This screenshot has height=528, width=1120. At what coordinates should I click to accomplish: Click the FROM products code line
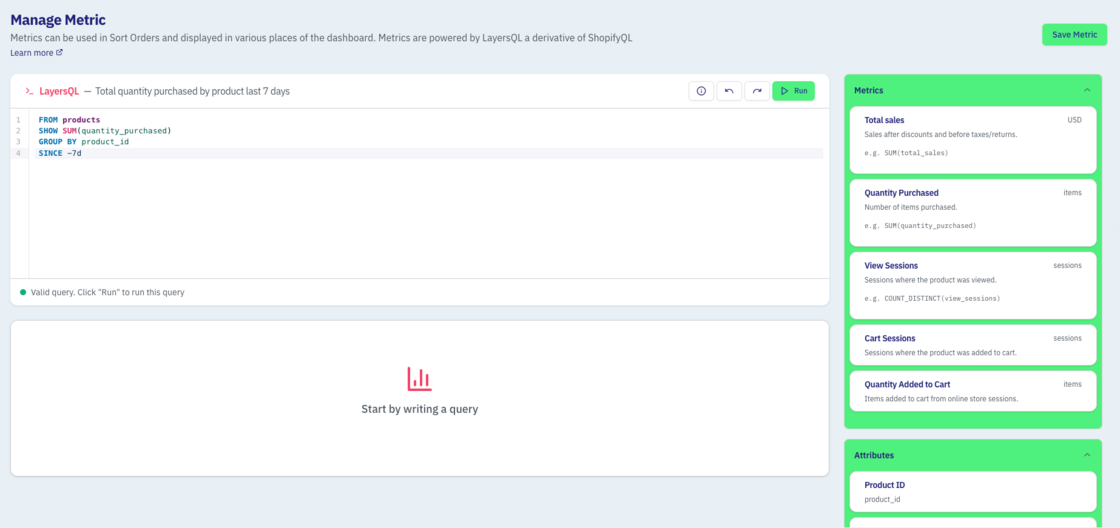click(69, 120)
